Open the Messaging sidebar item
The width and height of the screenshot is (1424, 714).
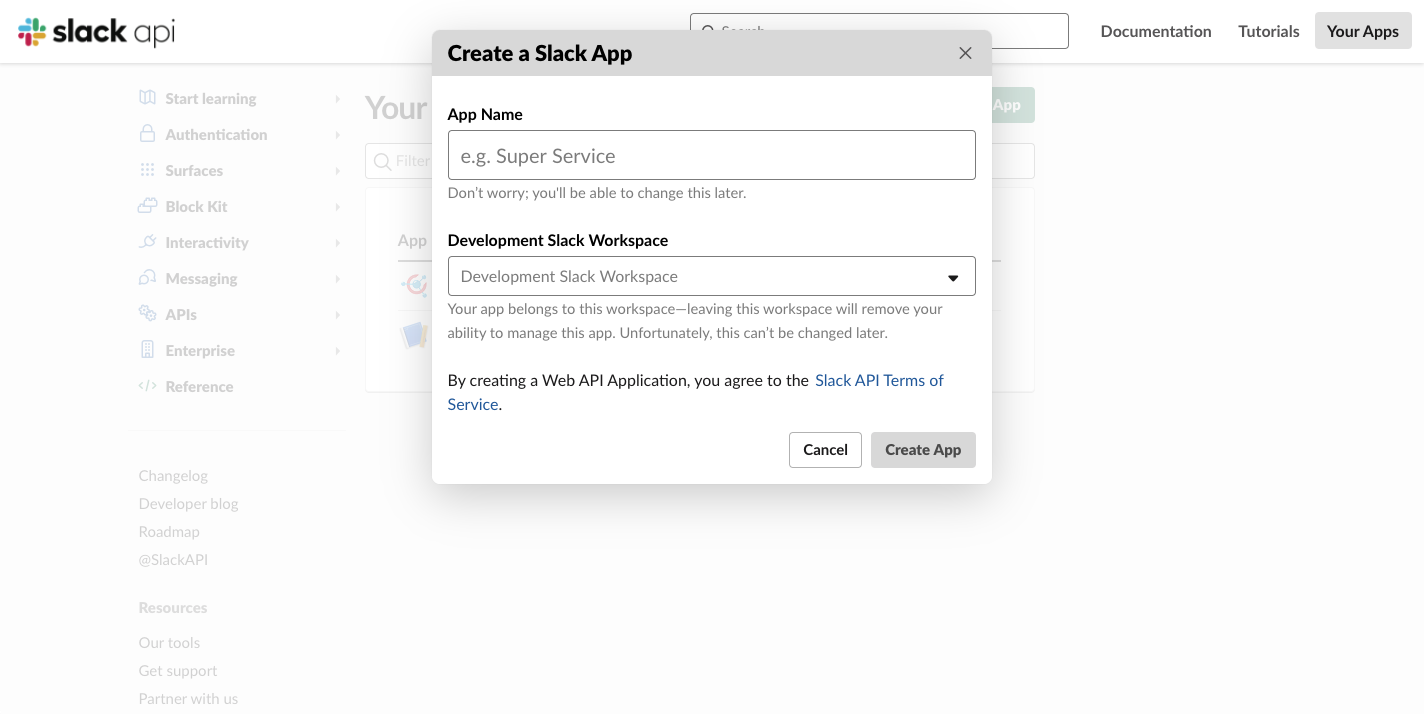pos(201,278)
